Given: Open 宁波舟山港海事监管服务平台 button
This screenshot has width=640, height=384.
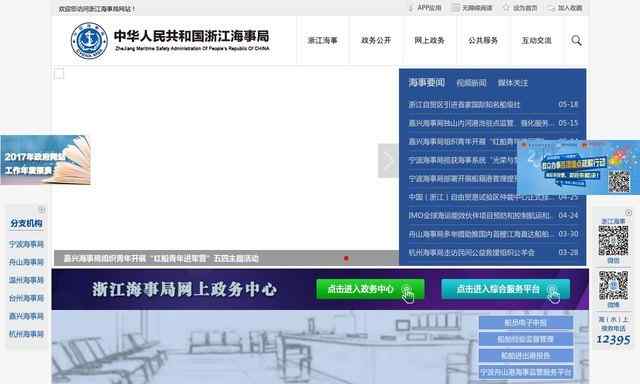Looking at the screenshot, I should tap(526, 372).
